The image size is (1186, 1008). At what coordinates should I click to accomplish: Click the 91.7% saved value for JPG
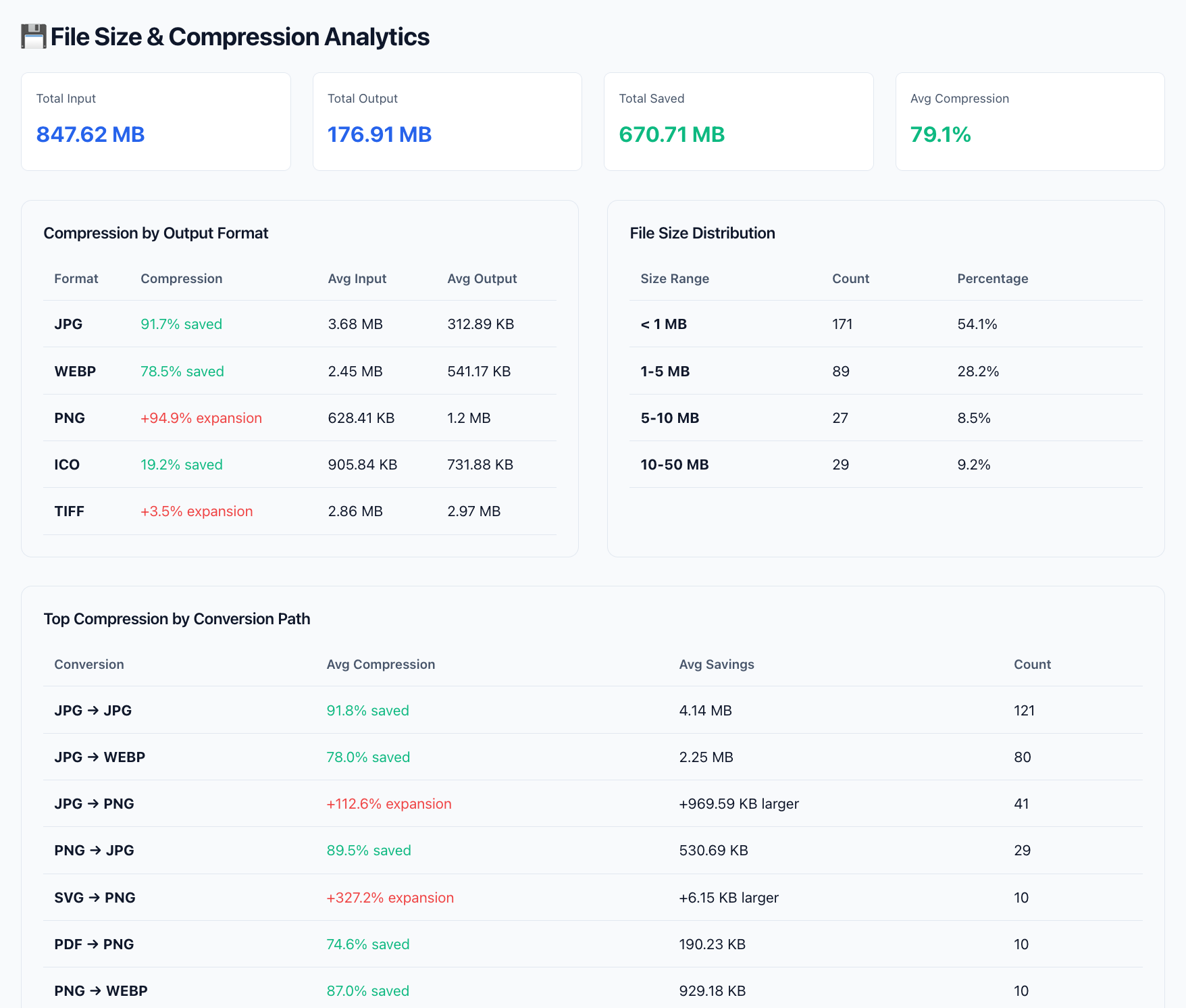click(x=181, y=324)
